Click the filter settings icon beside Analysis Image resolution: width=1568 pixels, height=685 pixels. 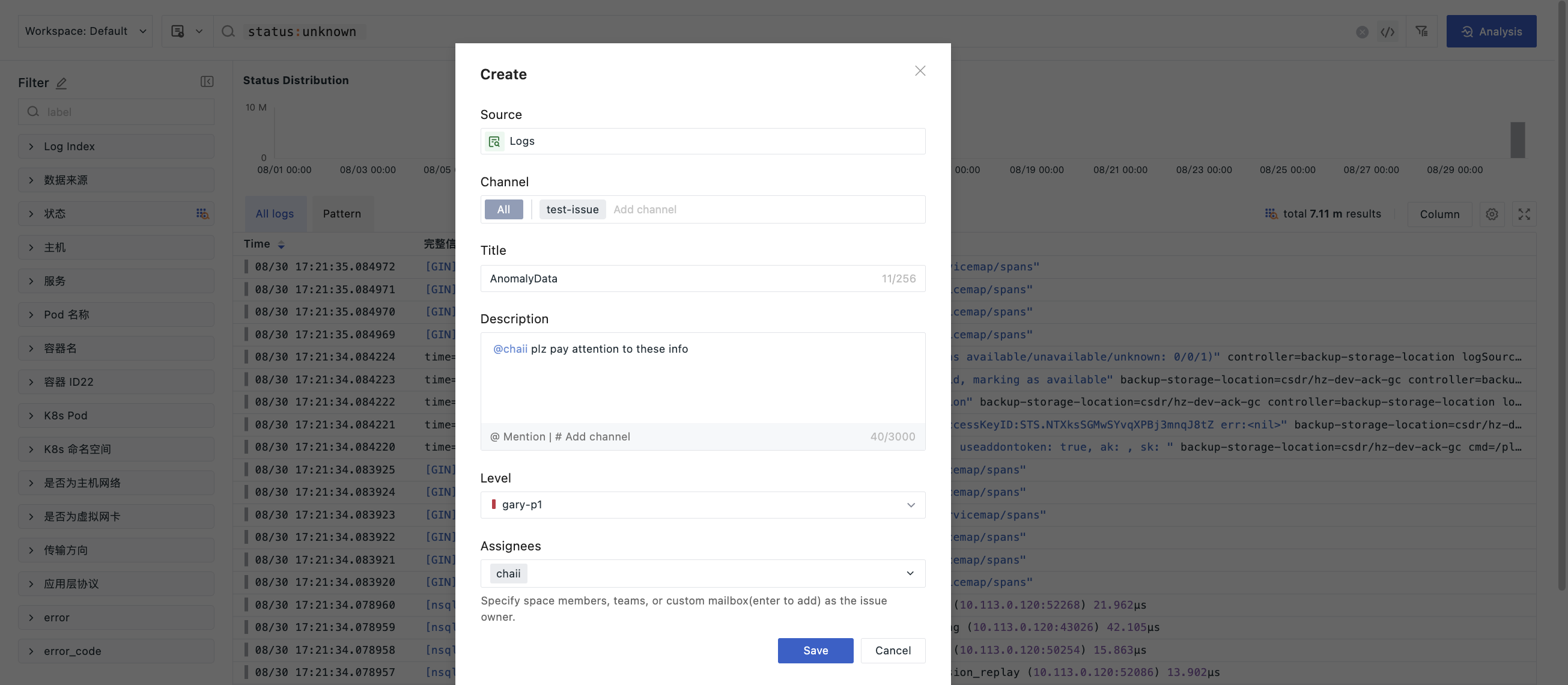coord(1421,32)
